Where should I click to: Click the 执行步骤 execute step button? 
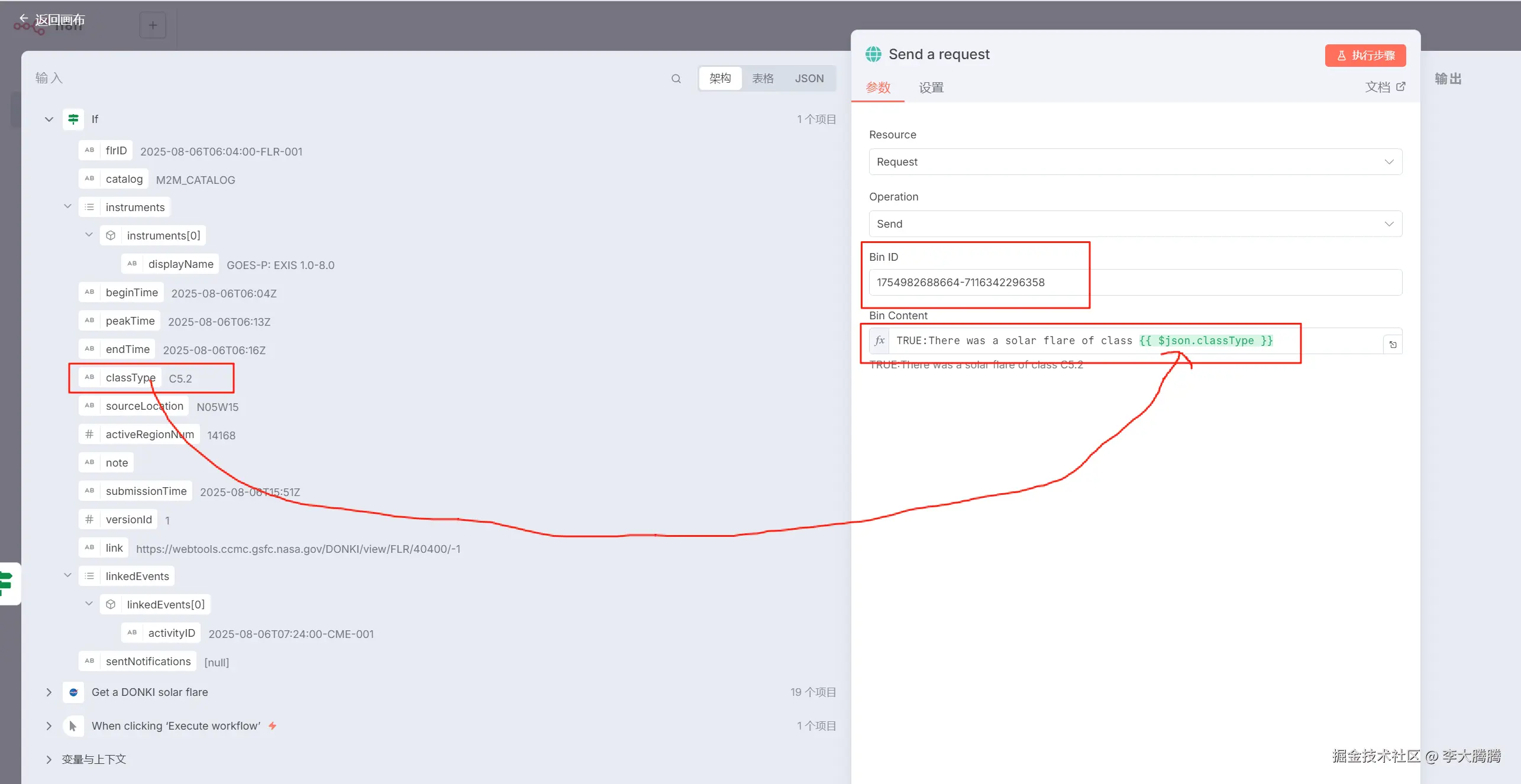click(1365, 56)
